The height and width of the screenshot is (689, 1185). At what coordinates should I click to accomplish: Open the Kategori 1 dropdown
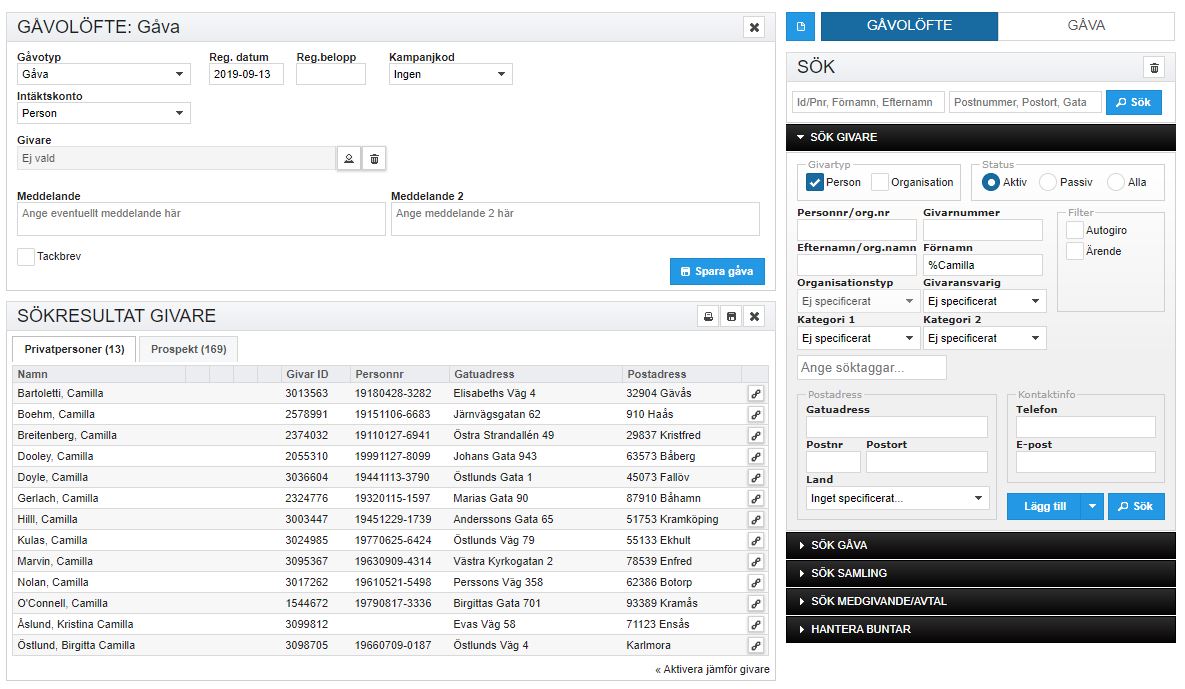click(x=858, y=338)
